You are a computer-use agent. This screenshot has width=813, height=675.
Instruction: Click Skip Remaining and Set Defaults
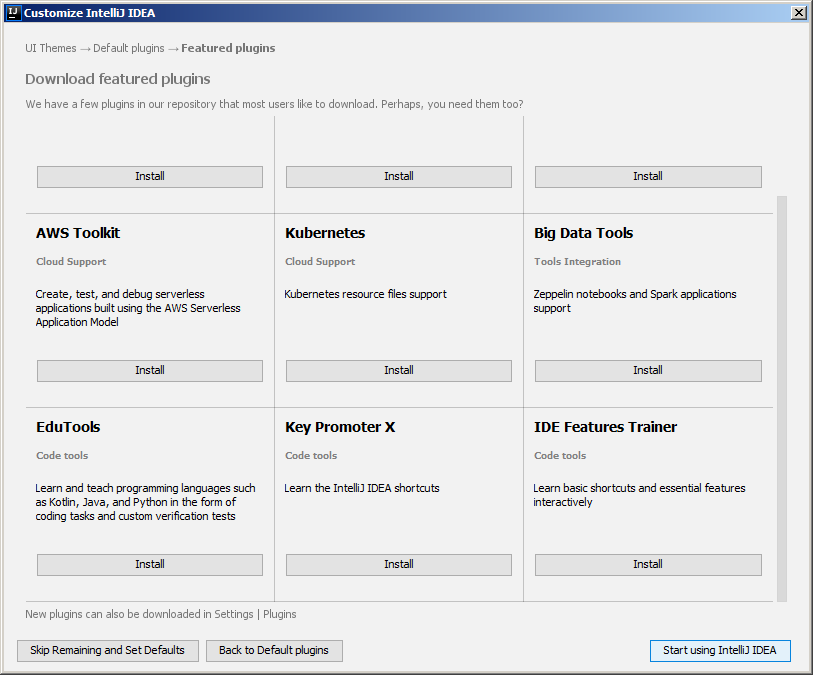coord(108,651)
